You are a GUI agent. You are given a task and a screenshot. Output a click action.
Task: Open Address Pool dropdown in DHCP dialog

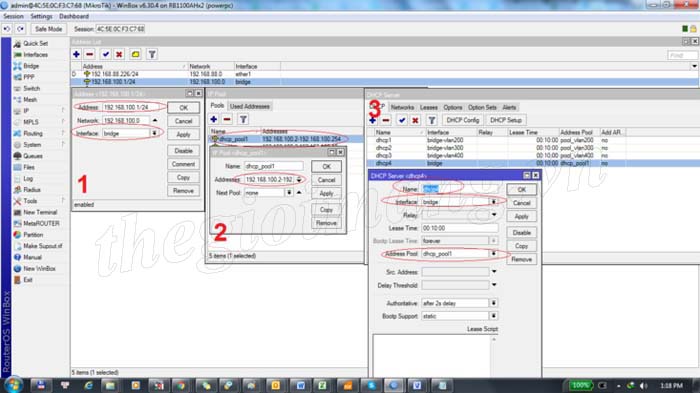pyautogui.click(x=494, y=254)
